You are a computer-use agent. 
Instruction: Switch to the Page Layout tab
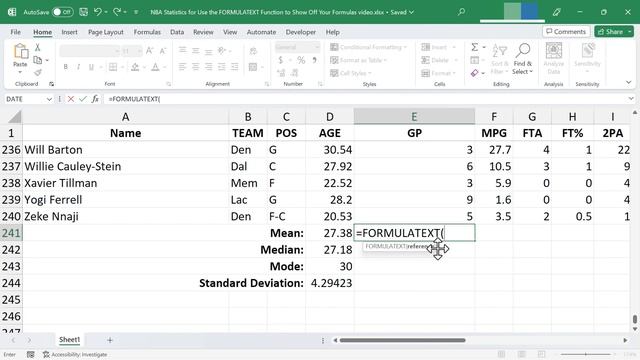point(106,32)
